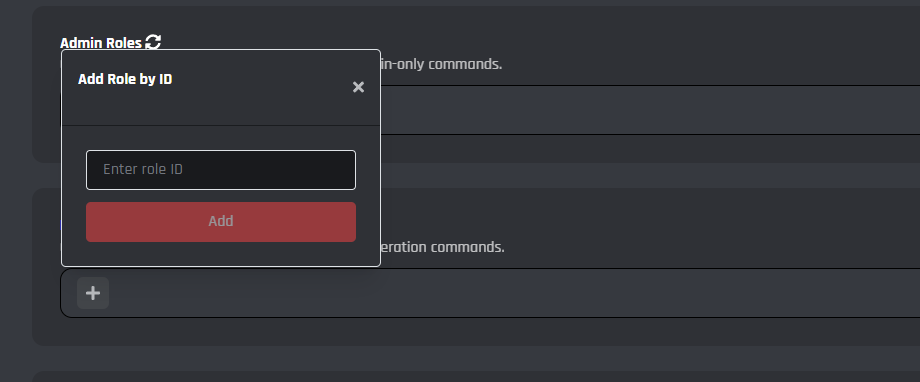Focus the Enter role ID field
The image size is (920, 382).
click(x=221, y=170)
